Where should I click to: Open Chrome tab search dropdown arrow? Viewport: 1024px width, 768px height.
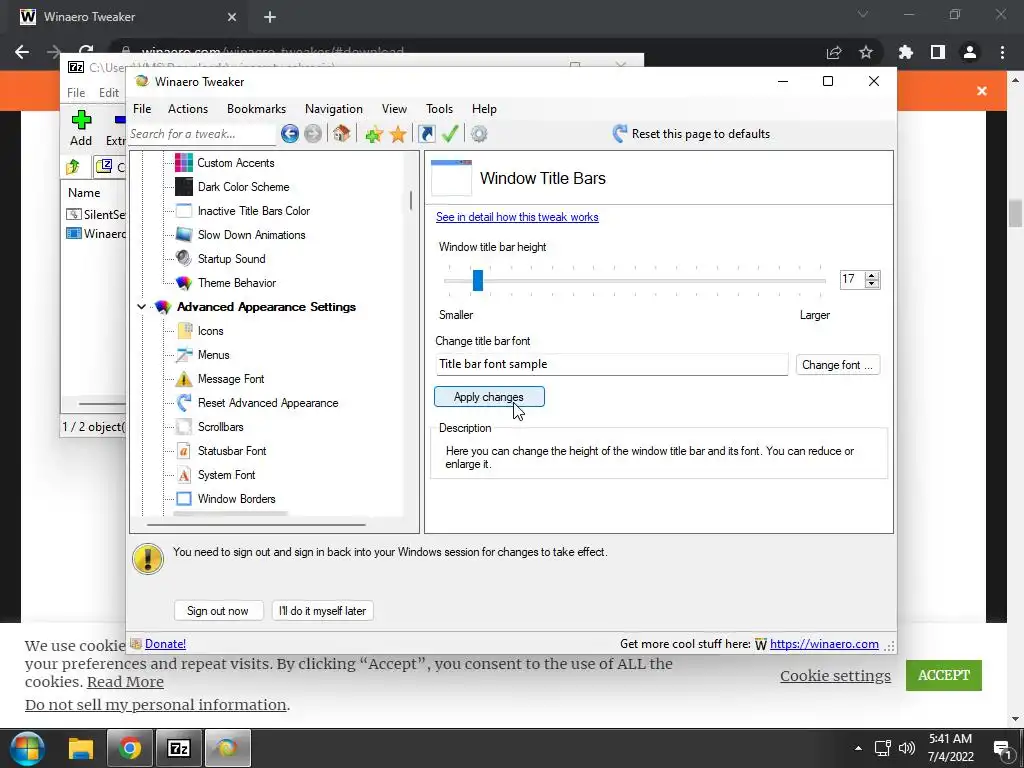click(863, 14)
